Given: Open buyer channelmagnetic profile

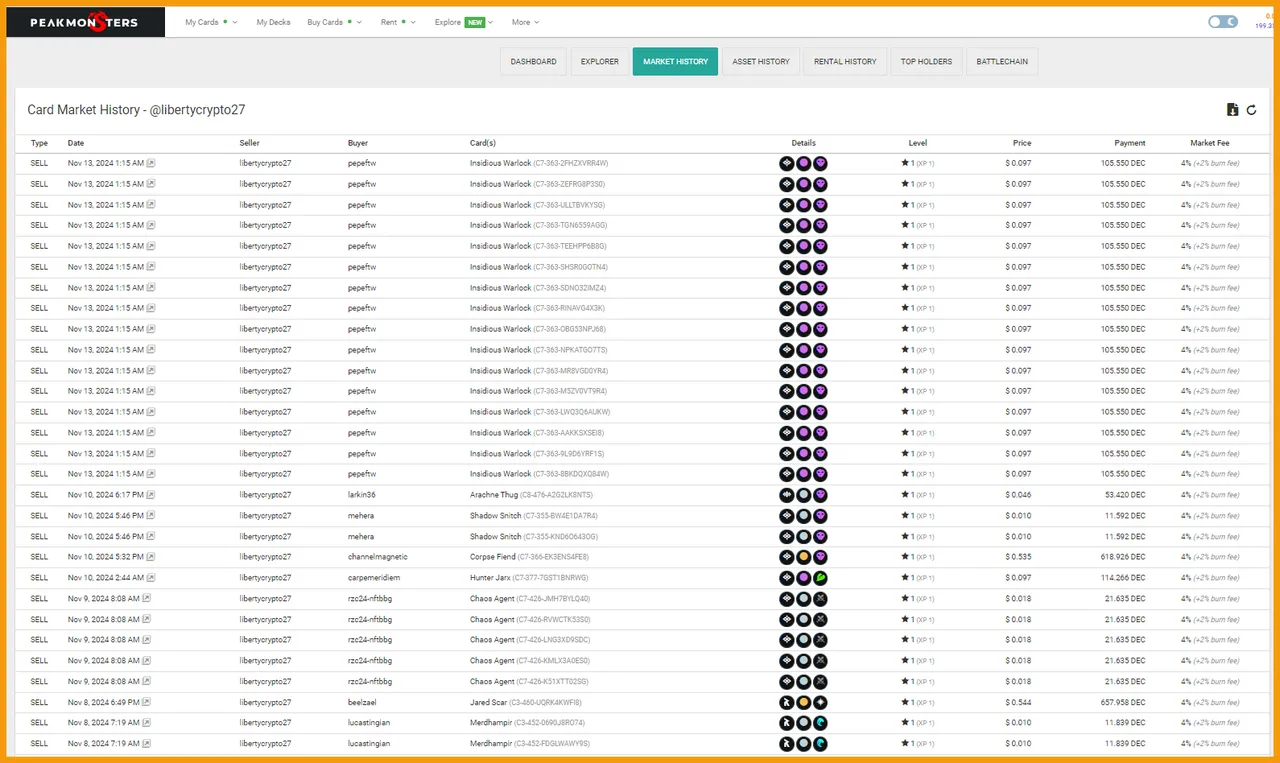Looking at the screenshot, I should pyautogui.click(x=378, y=557).
